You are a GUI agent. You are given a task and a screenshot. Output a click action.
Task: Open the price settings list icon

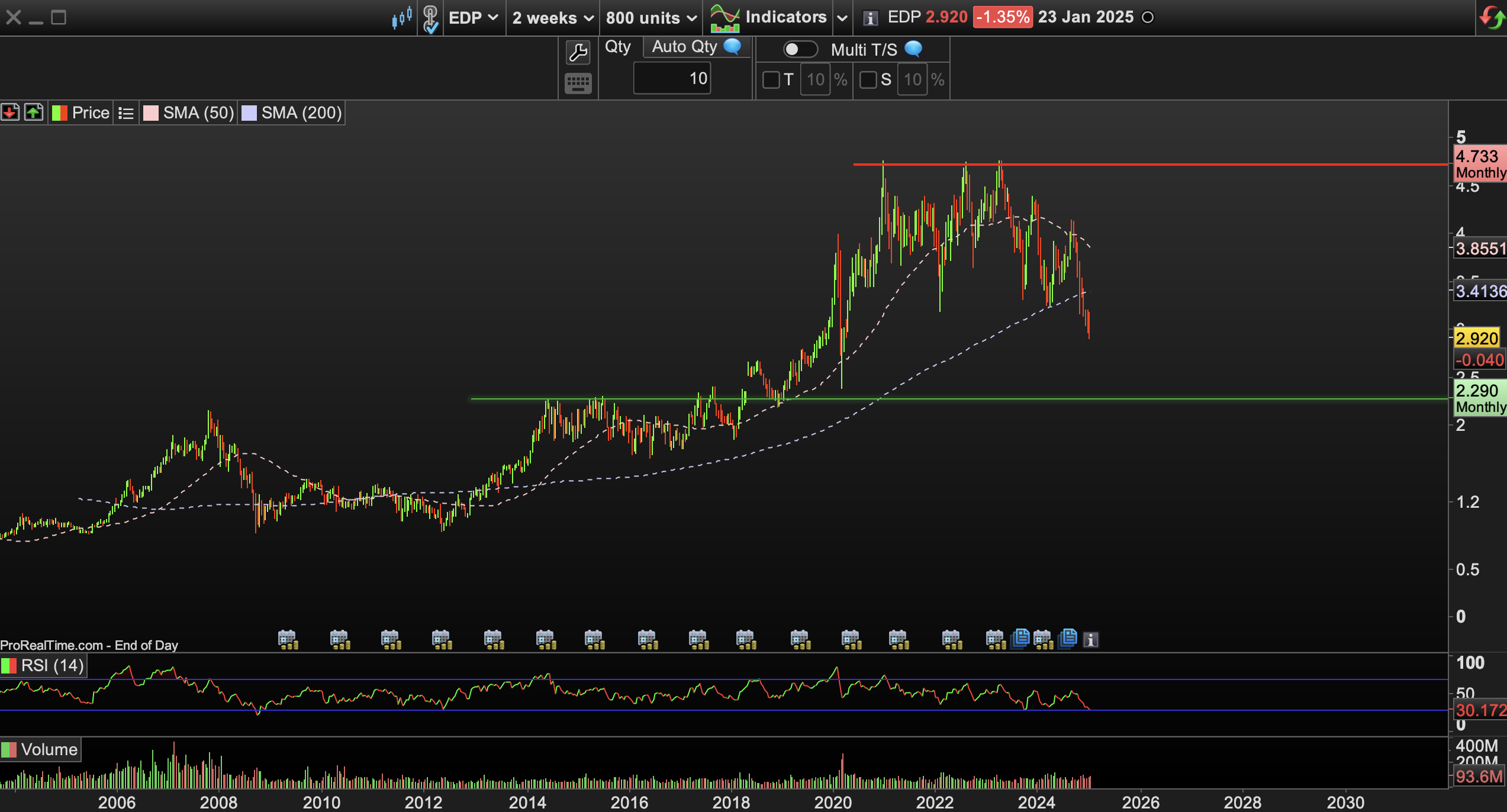point(125,113)
